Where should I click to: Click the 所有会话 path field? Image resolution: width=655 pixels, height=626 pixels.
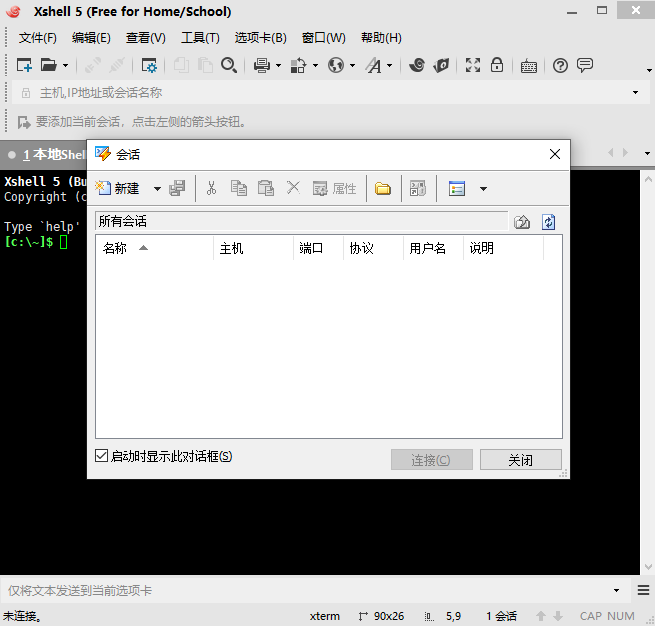tap(301, 221)
